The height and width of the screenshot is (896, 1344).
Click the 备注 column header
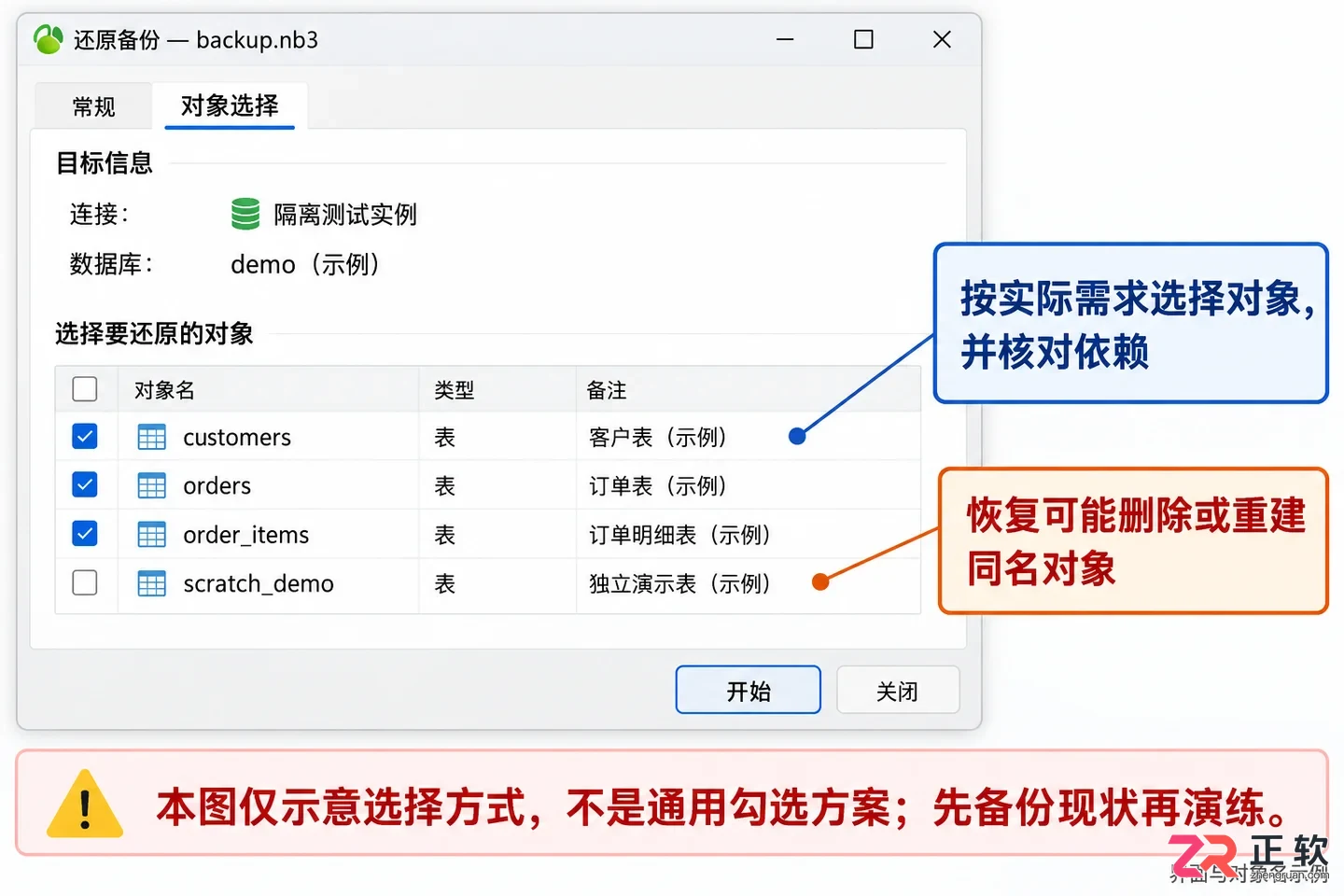pyautogui.click(x=749, y=389)
